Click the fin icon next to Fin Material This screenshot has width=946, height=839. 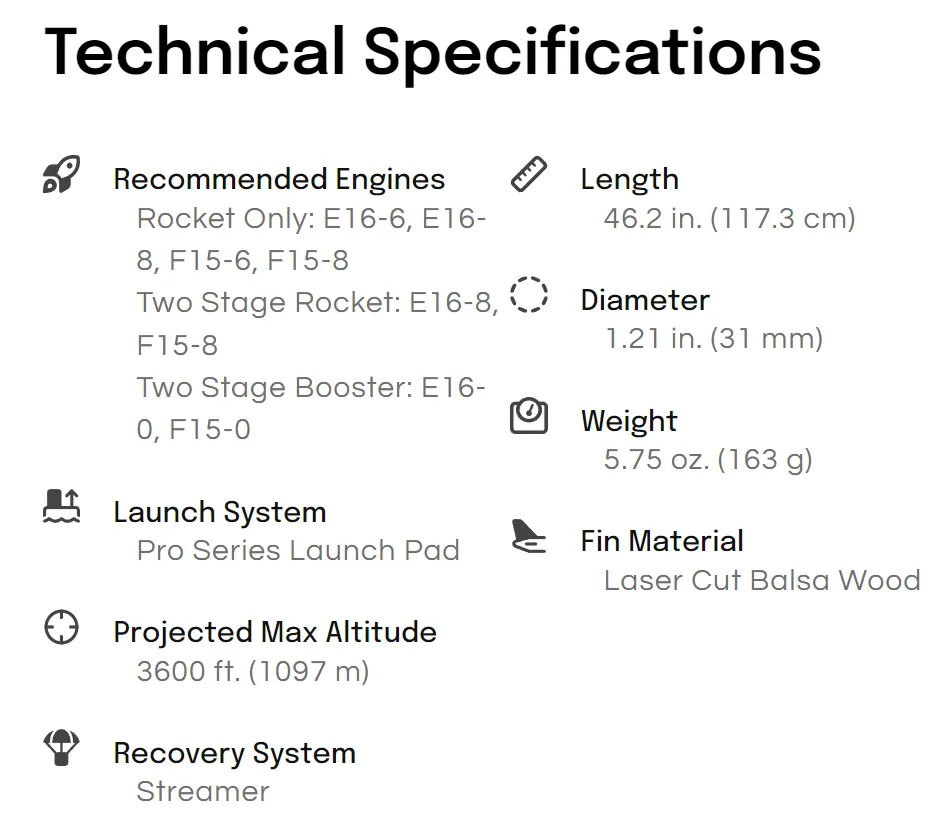[x=529, y=536]
